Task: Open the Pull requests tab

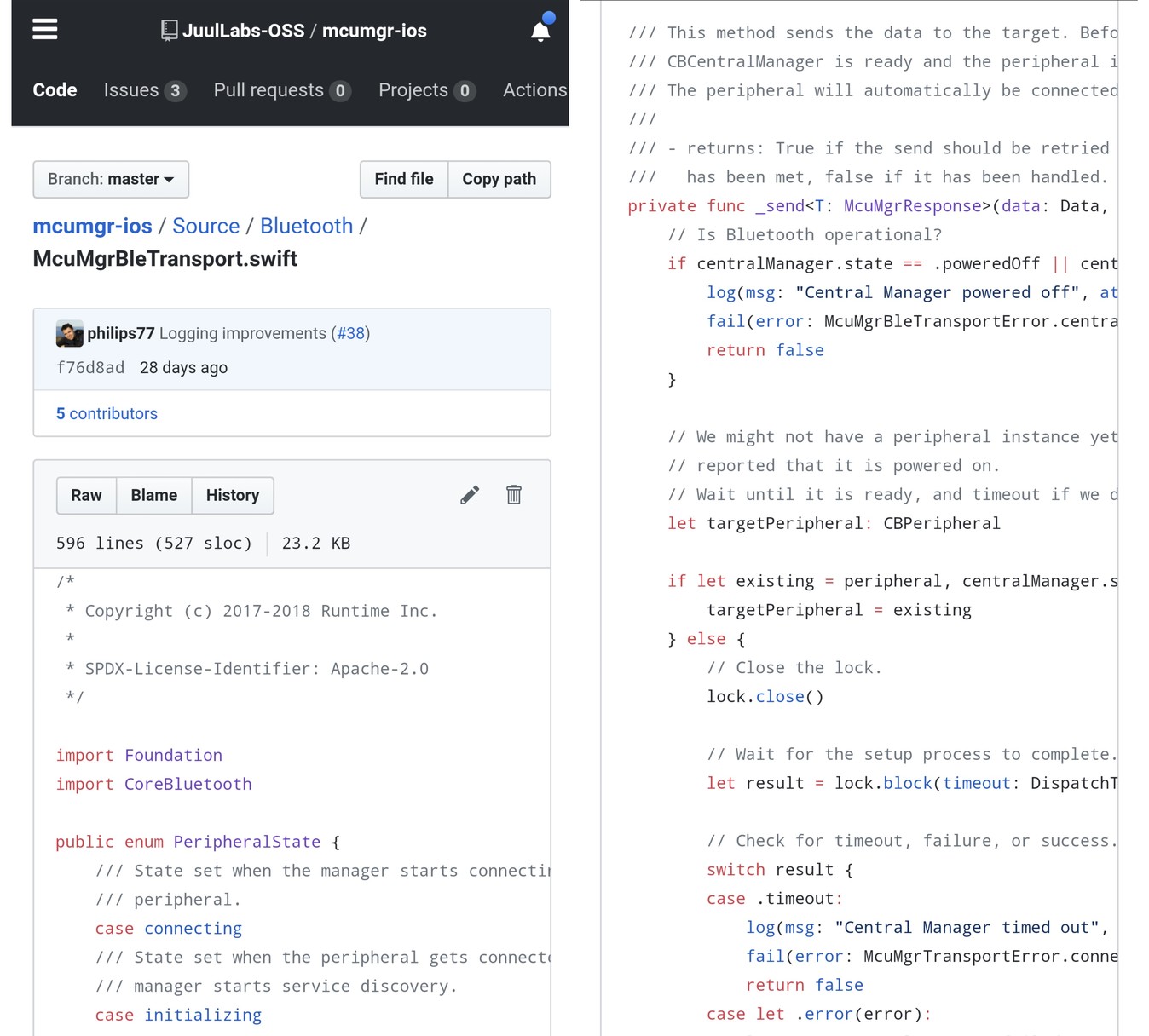Action: point(282,90)
